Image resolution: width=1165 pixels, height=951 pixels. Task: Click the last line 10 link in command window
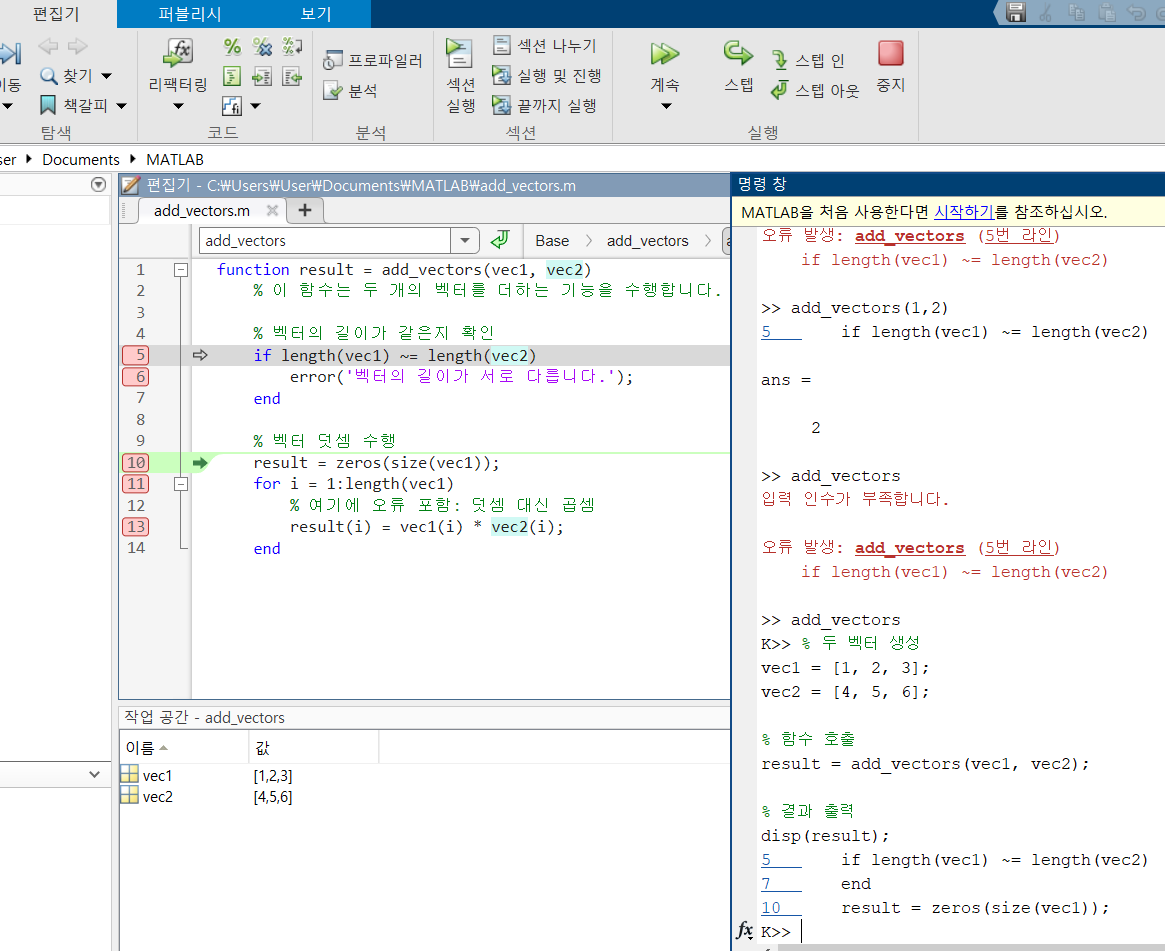coord(771,908)
